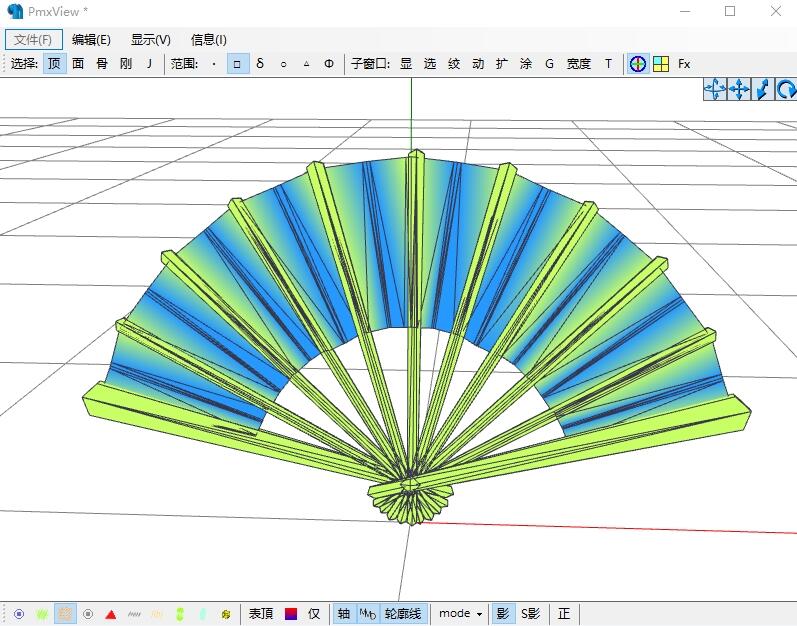Open the 显示(V) menu

click(150, 40)
